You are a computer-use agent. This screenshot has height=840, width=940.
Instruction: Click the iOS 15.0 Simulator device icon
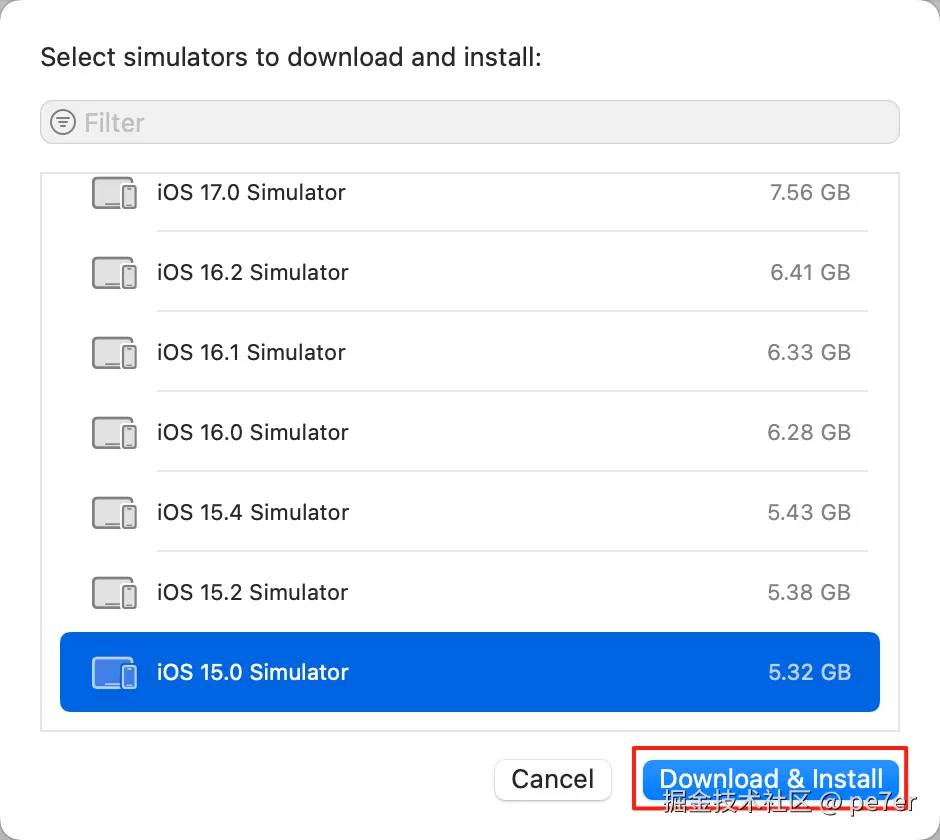(x=115, y=673)
